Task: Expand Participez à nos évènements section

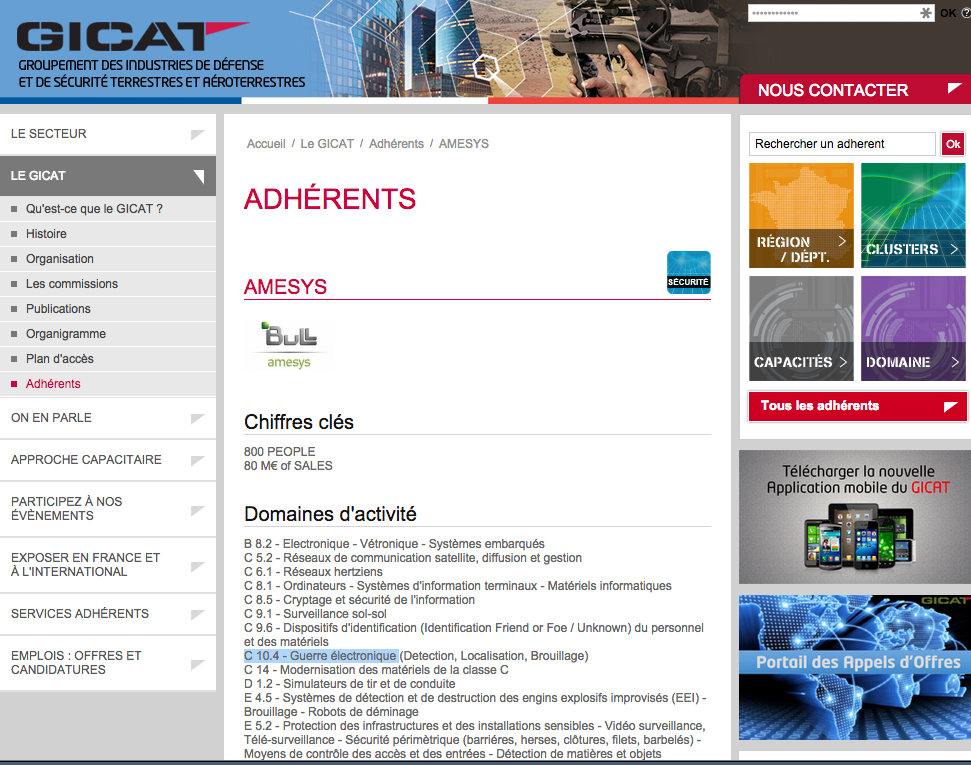Action: (108, 509)
